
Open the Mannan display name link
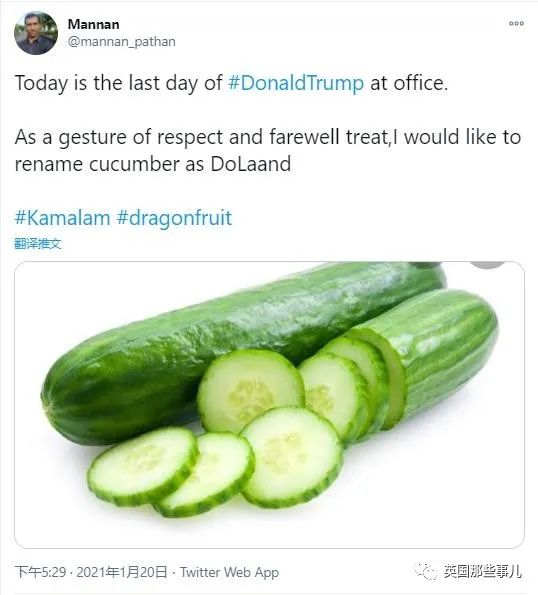(x=93, y=24)
